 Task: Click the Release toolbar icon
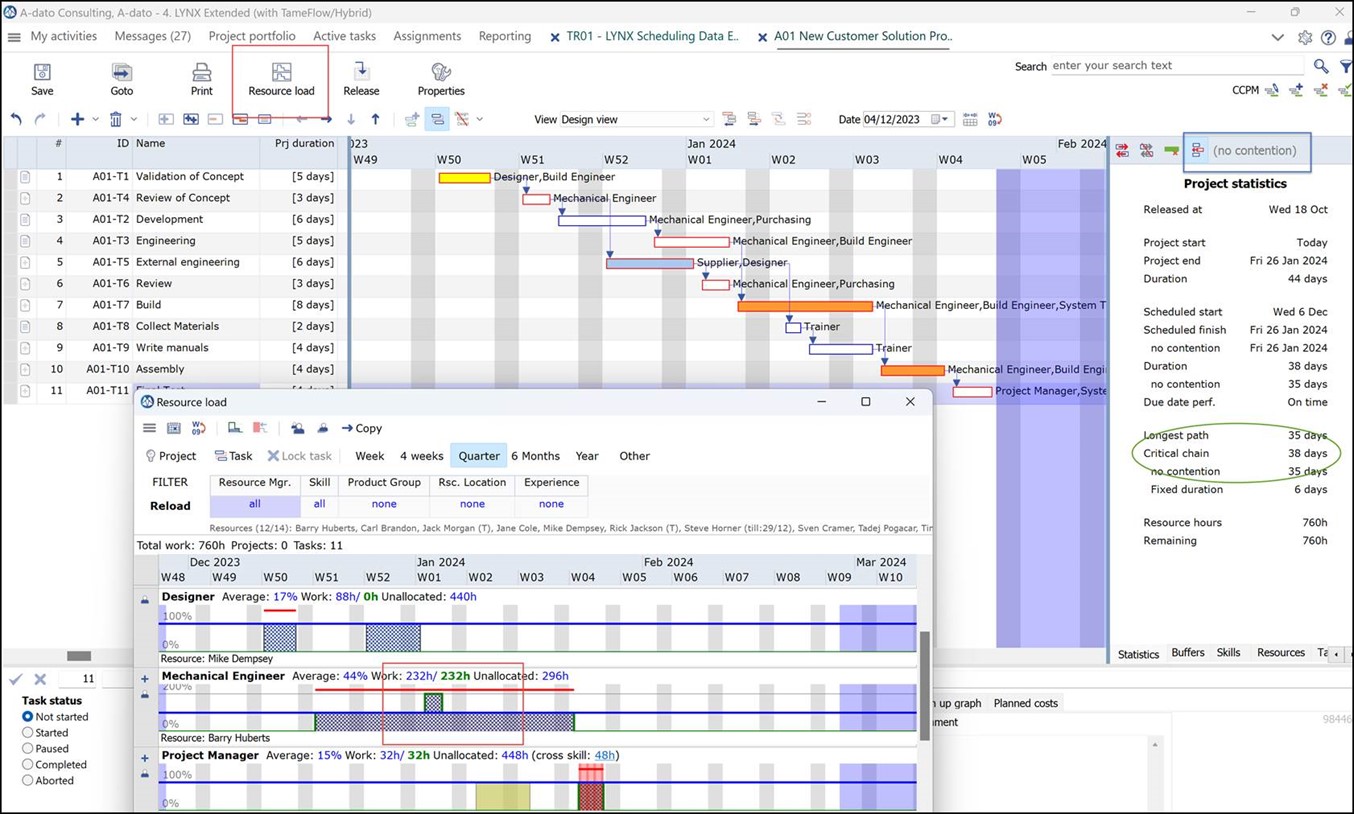tap(361, 79)
